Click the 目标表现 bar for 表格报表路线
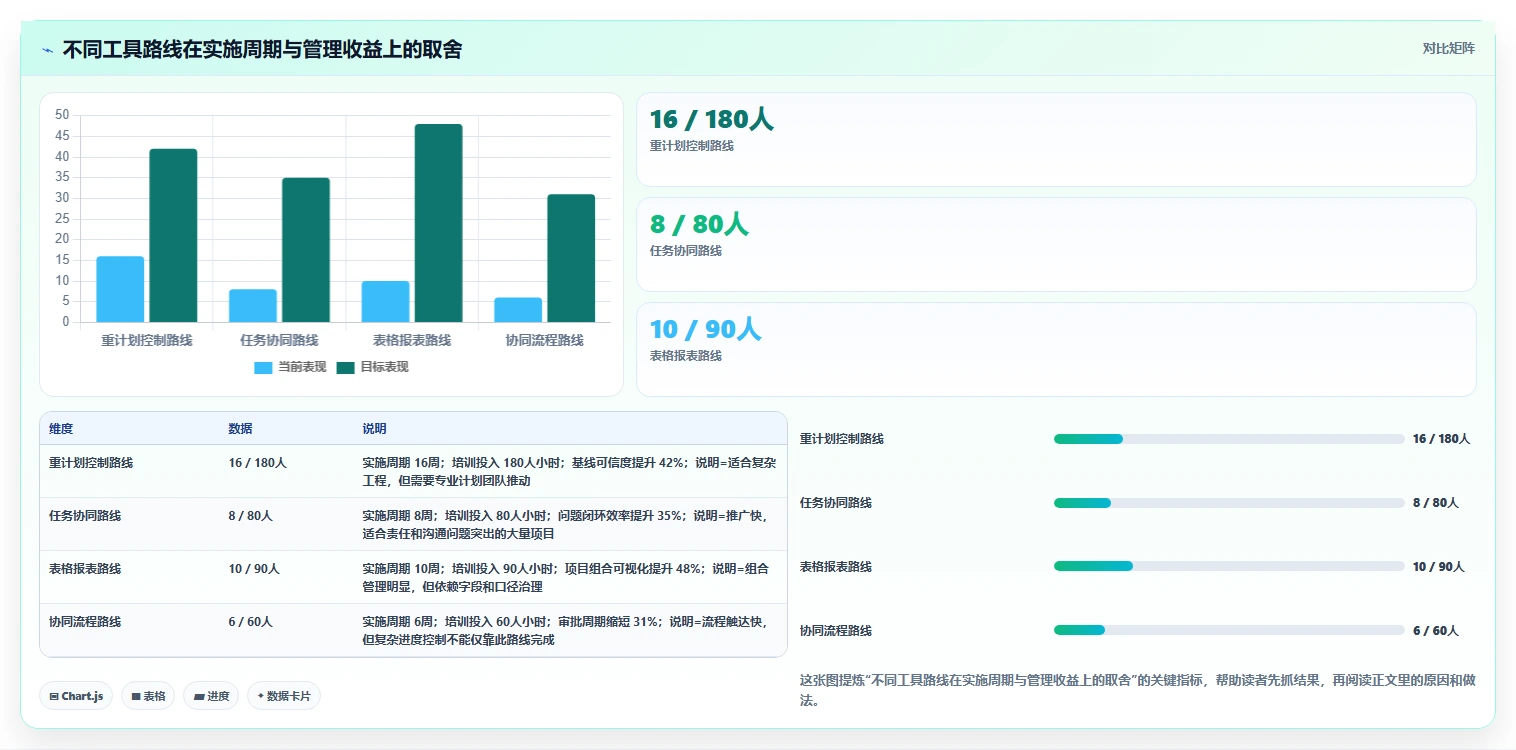The width and height of the screenshot is (1516, 750). point(438,223)
